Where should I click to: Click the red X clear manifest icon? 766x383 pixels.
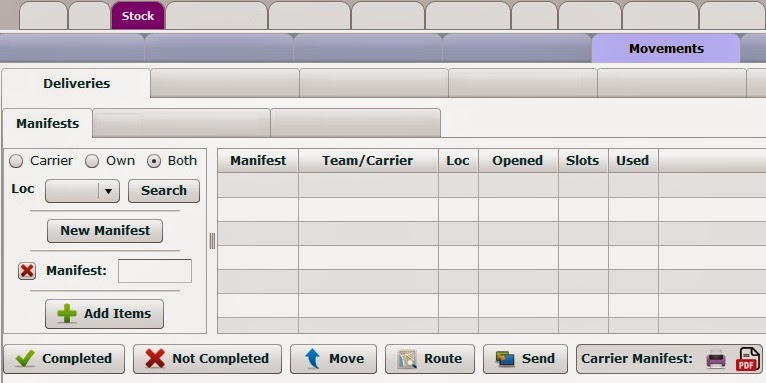click(27, 271)
